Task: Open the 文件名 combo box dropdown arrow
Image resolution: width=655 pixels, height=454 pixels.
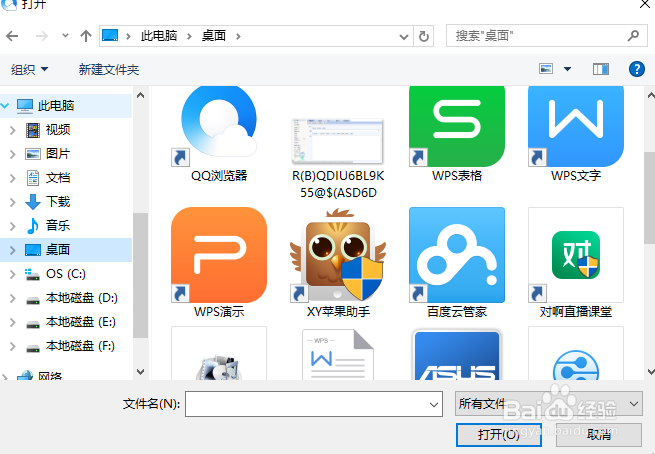Action: point(434,404)
